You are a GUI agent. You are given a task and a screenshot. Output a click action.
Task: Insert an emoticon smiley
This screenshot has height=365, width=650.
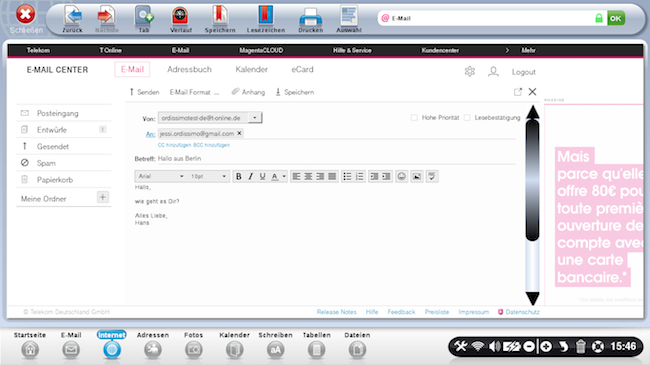pyautogui.click(x=401, y=176)
